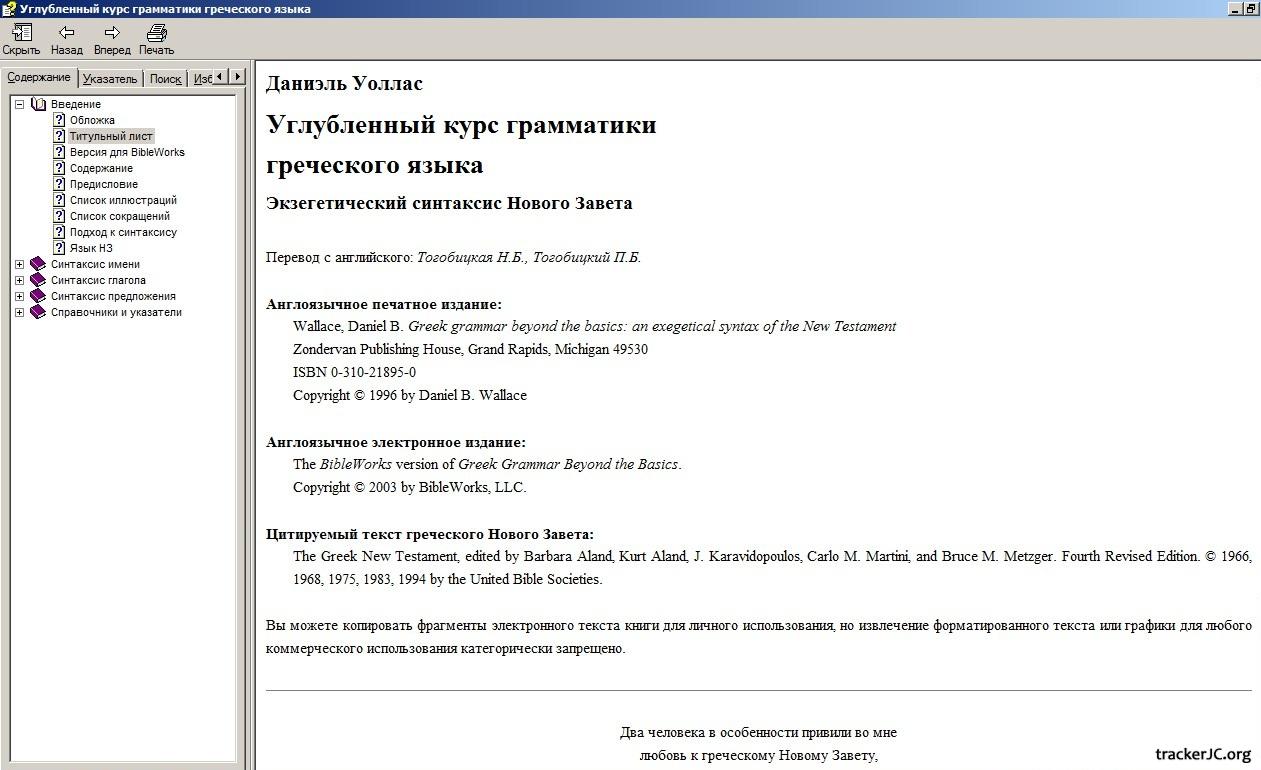Switch to the Указатель tab
Screen dimensions: 1261x770
[109, 79]
